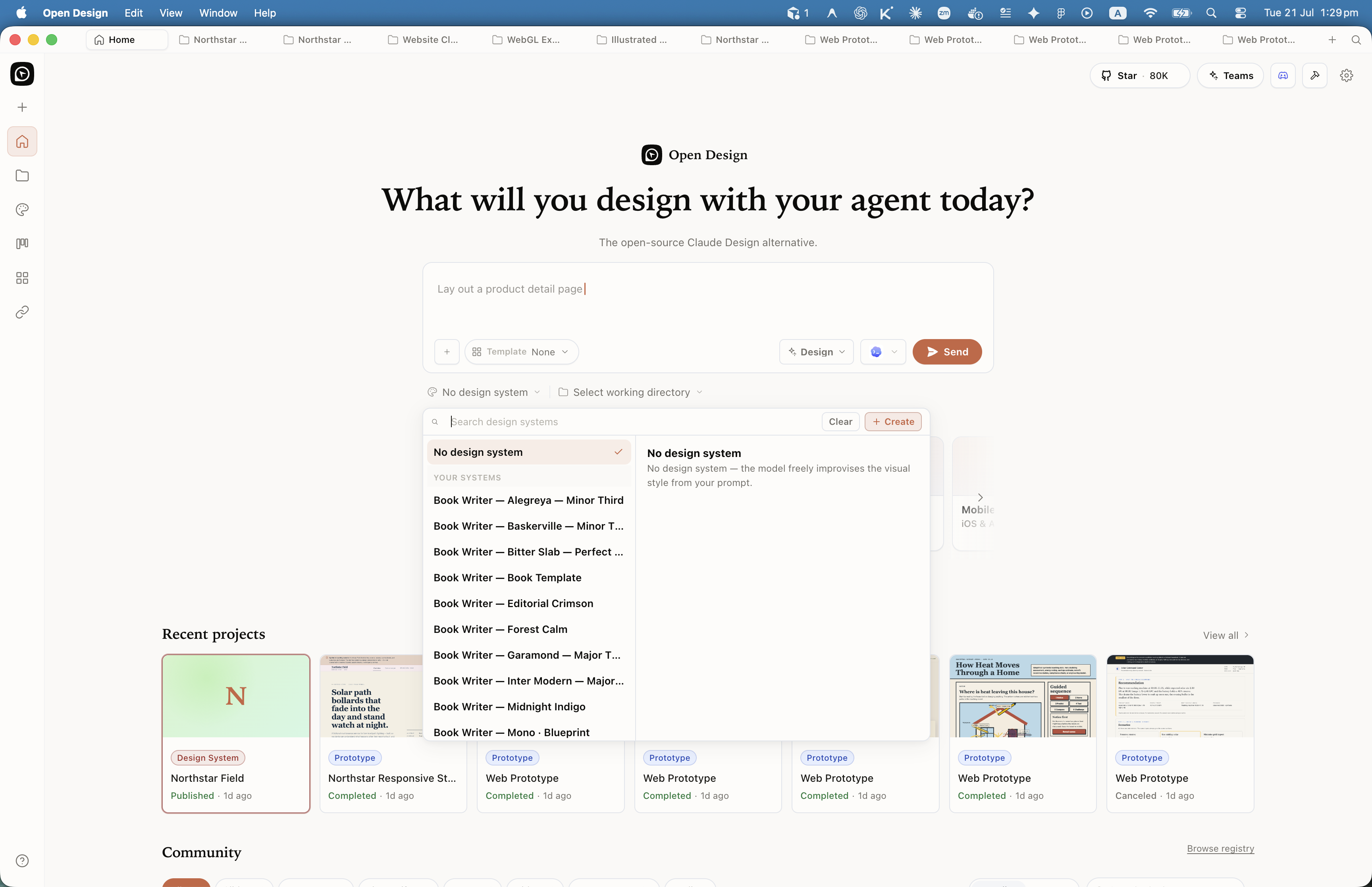Open macOS Spotlight search icon
The height and width of the screenshot is (887, 1372).
coord(1211,13)
